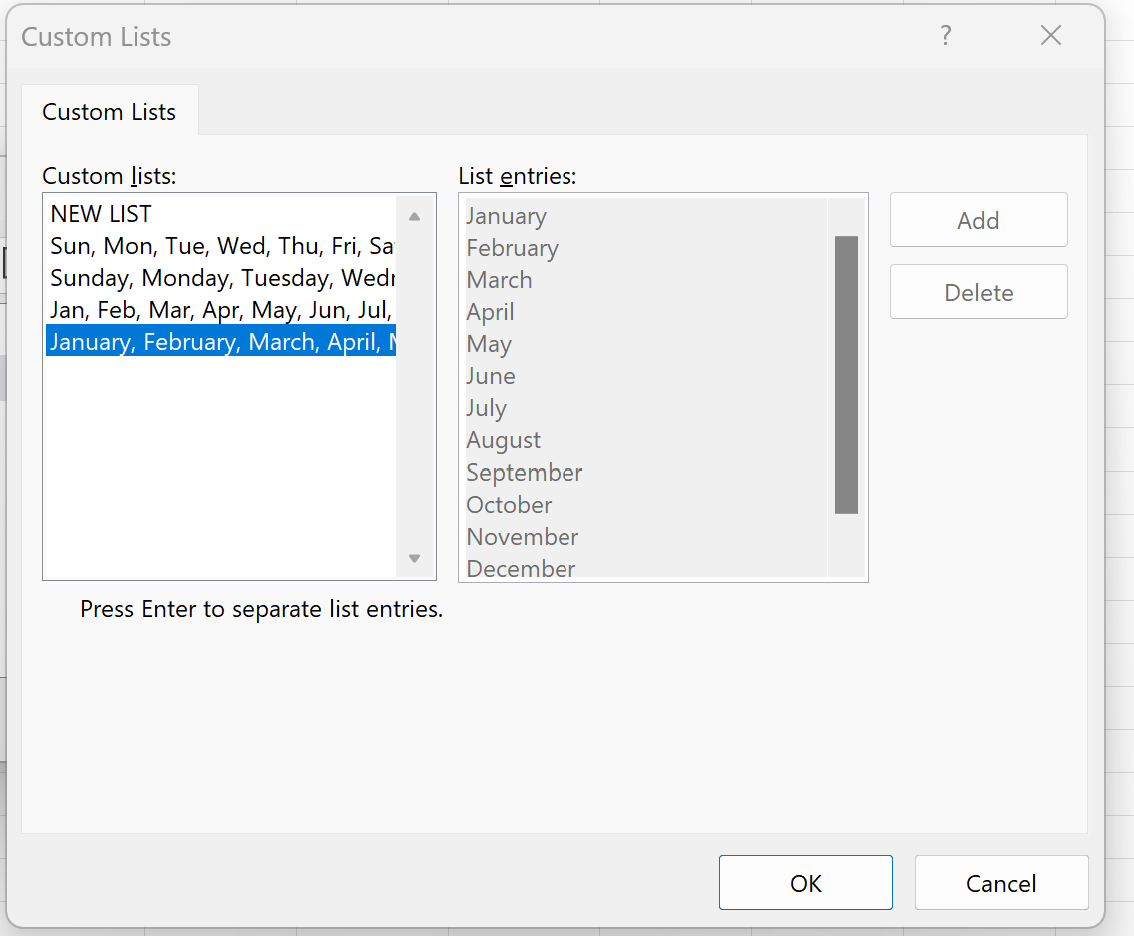Close the Custom Lists dialog
This screenshot has height=936, width=1134.
[1050, 35]
